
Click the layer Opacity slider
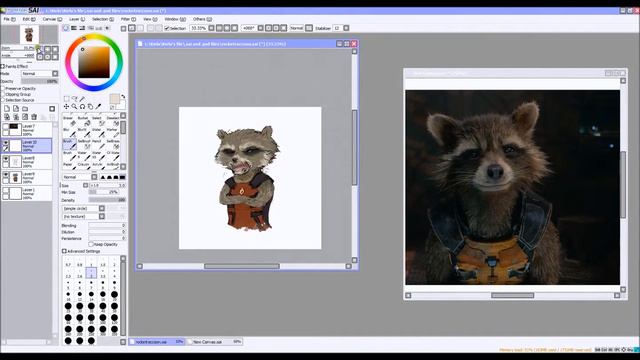[40, 81]
